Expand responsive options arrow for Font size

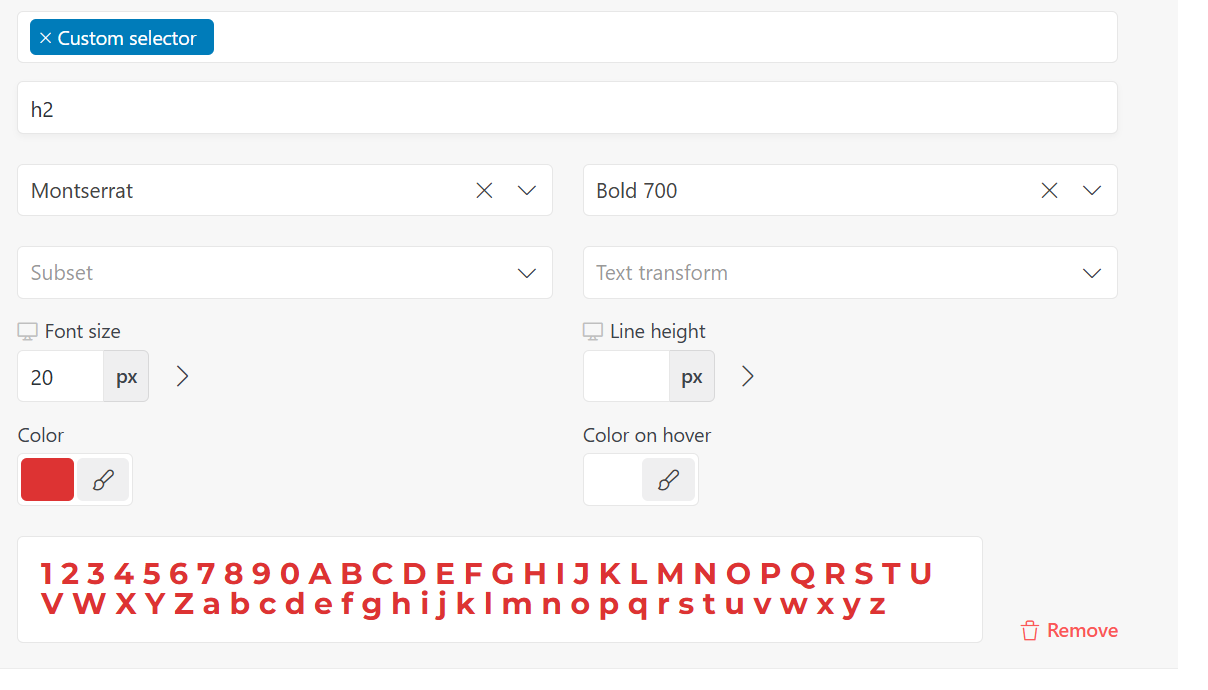[x=182, y=376]
